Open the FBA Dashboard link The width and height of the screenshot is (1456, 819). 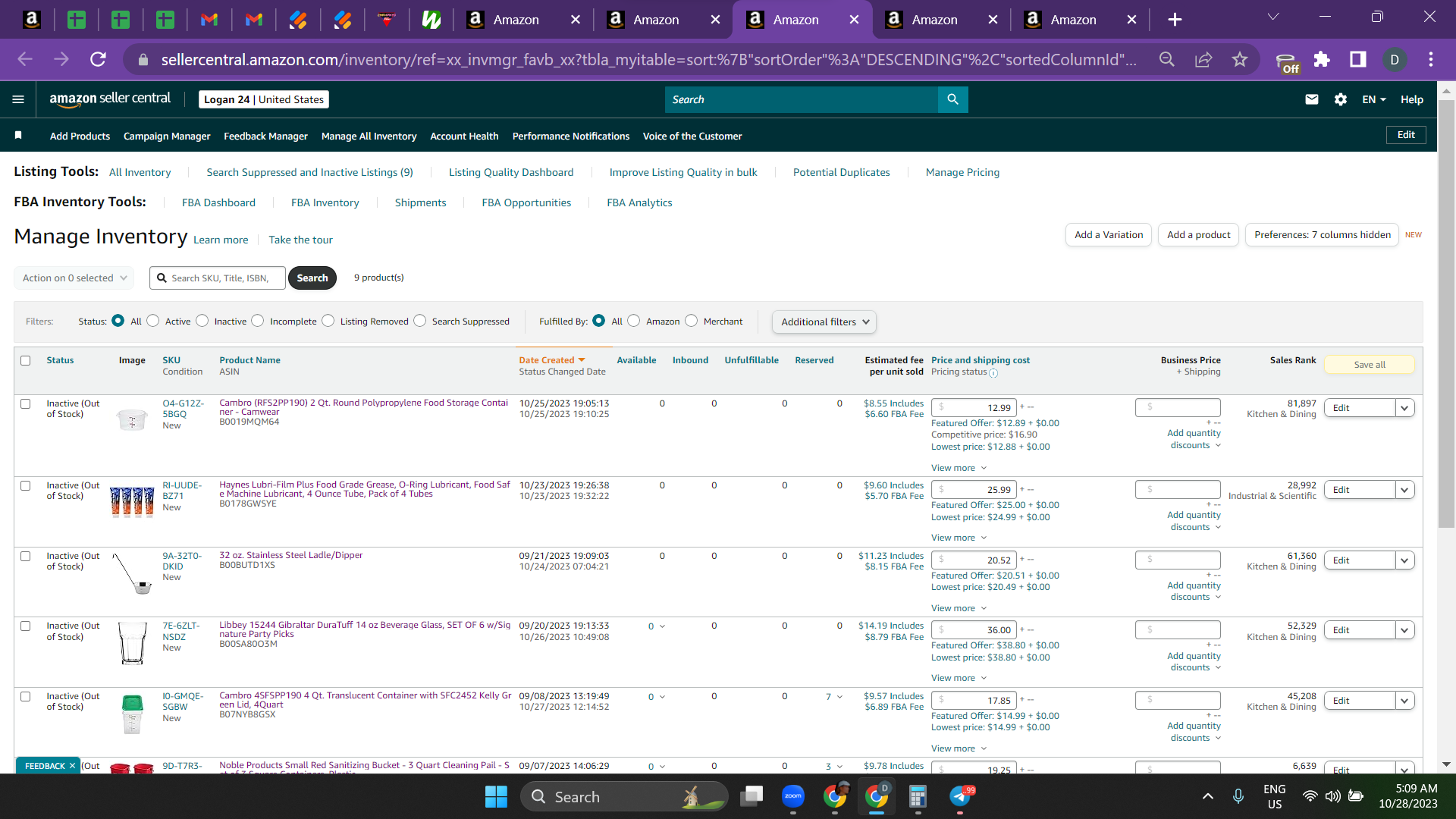tap(218, 202)
